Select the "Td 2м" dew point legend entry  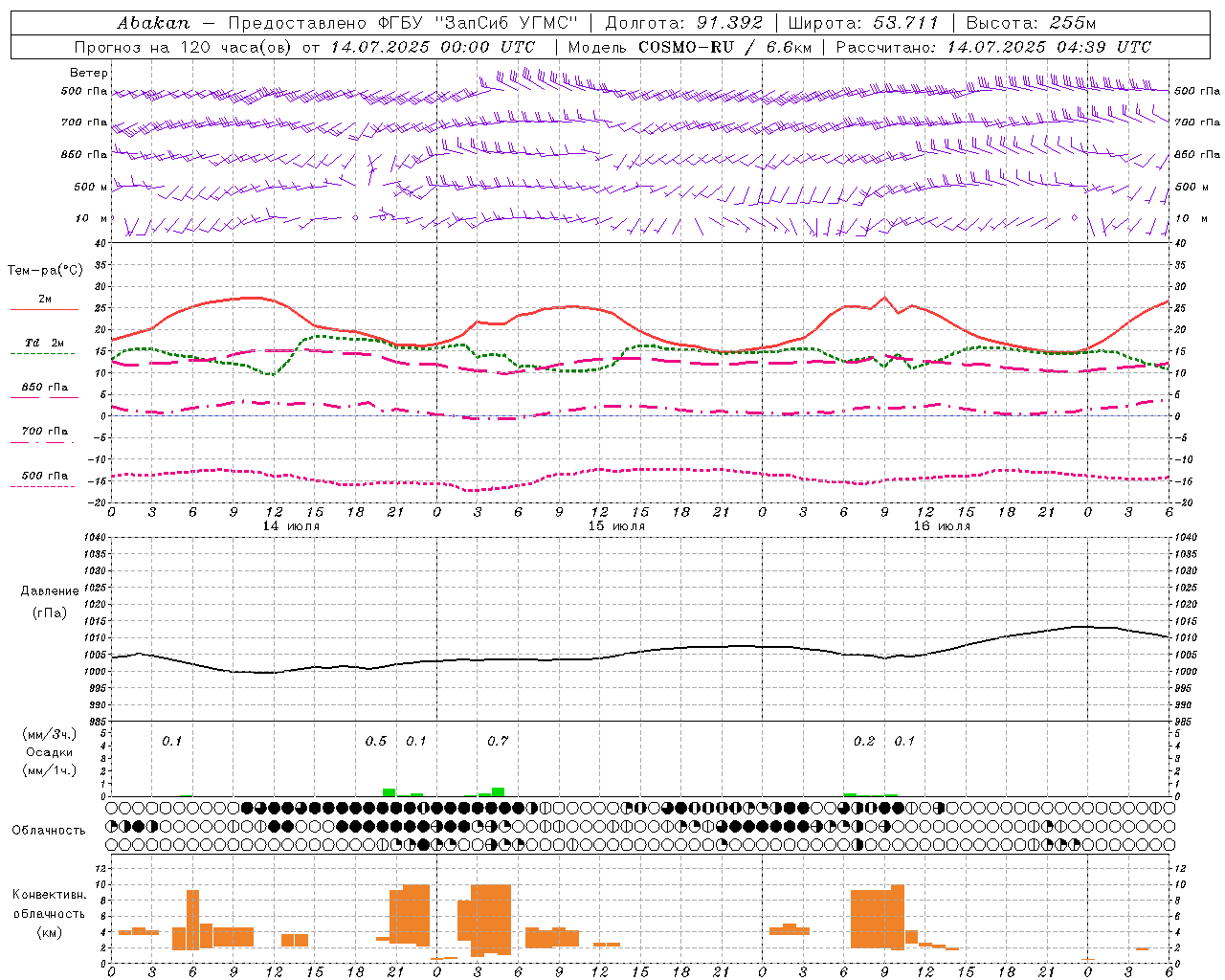(x=45, y=343)
